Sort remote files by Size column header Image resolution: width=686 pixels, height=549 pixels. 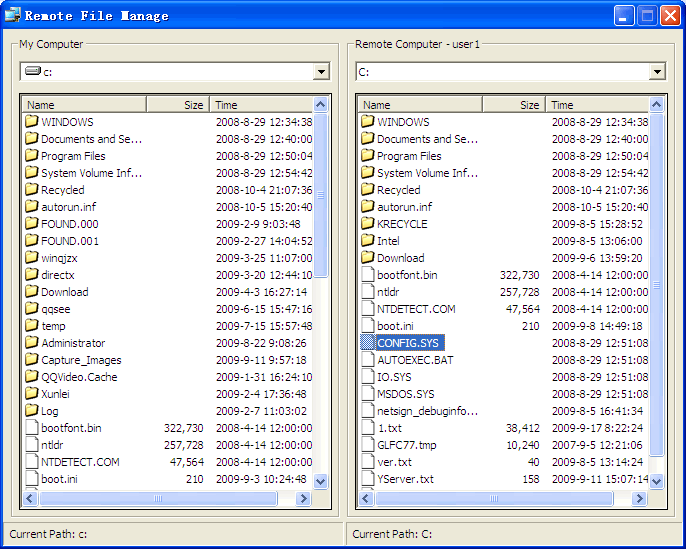point(514,104)
